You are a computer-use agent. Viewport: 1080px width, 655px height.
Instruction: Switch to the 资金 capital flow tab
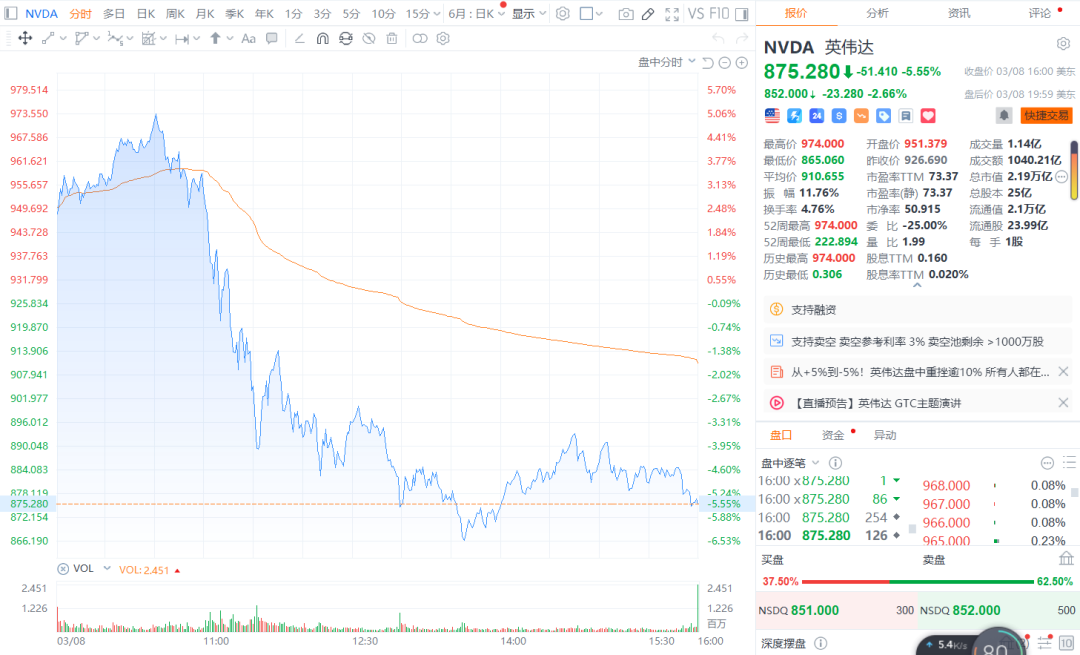[x=833, y=435]
